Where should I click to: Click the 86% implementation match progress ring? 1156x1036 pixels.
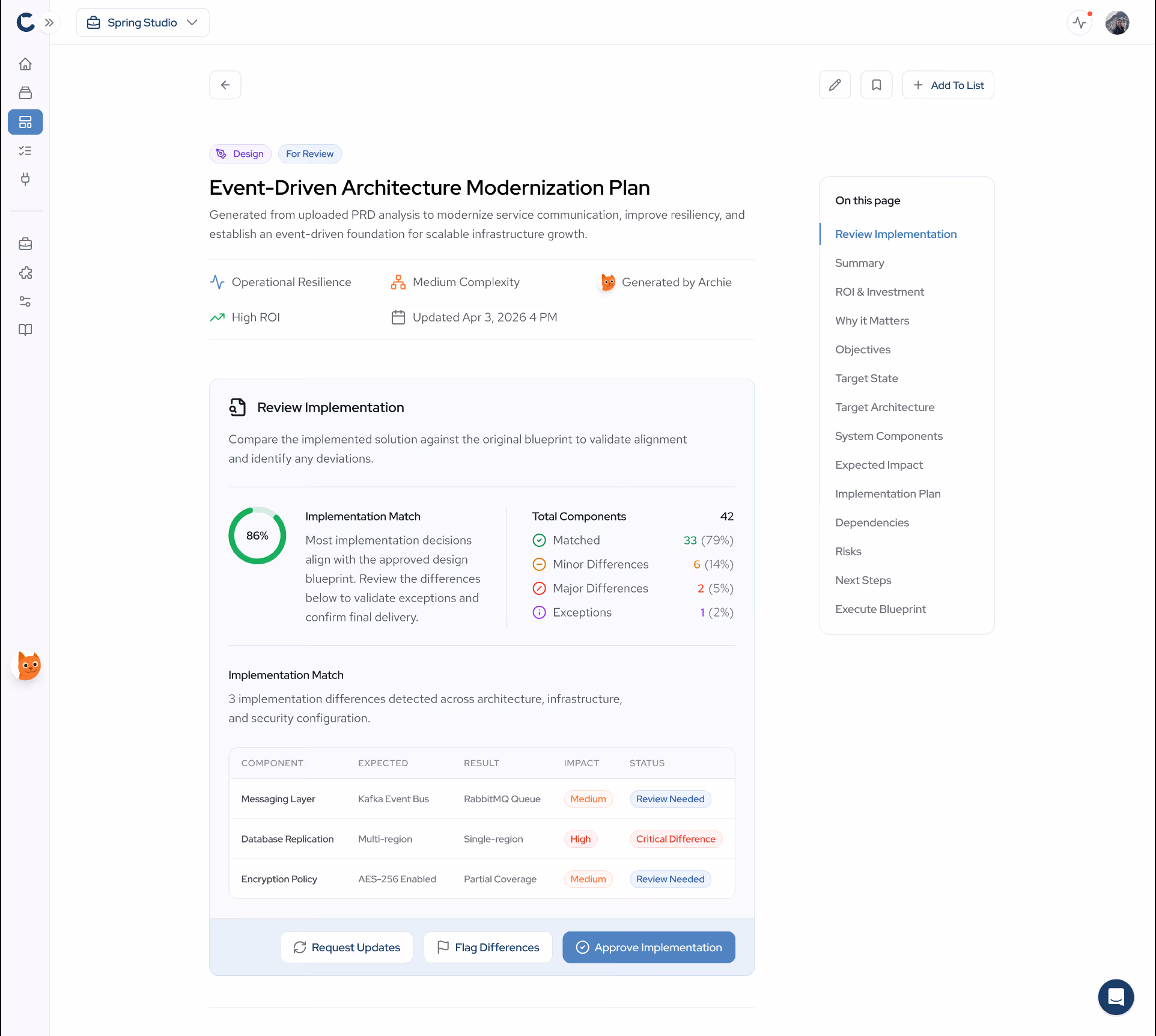pos(257,535)
